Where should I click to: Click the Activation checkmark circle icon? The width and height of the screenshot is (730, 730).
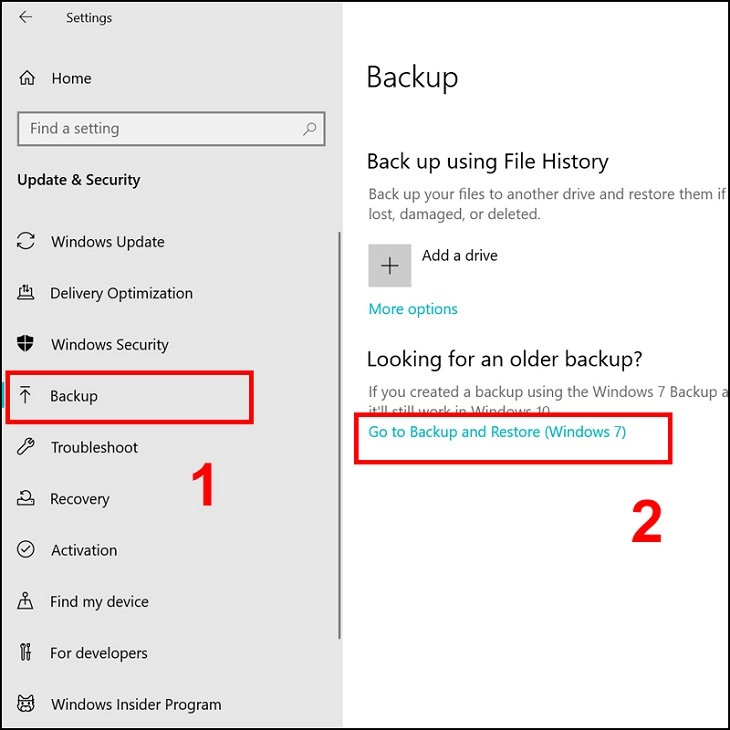point(26,549)
